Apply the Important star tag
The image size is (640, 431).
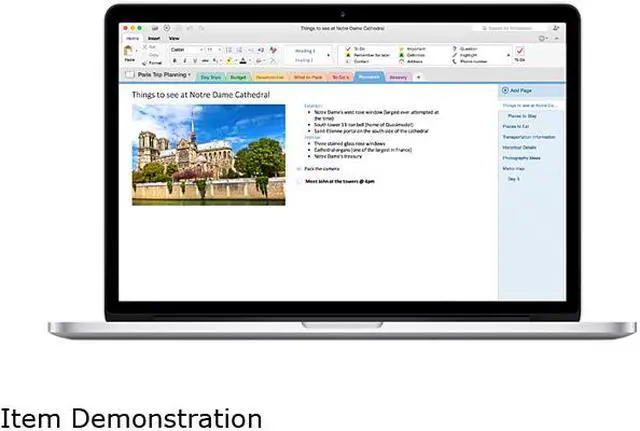(412, 49)
